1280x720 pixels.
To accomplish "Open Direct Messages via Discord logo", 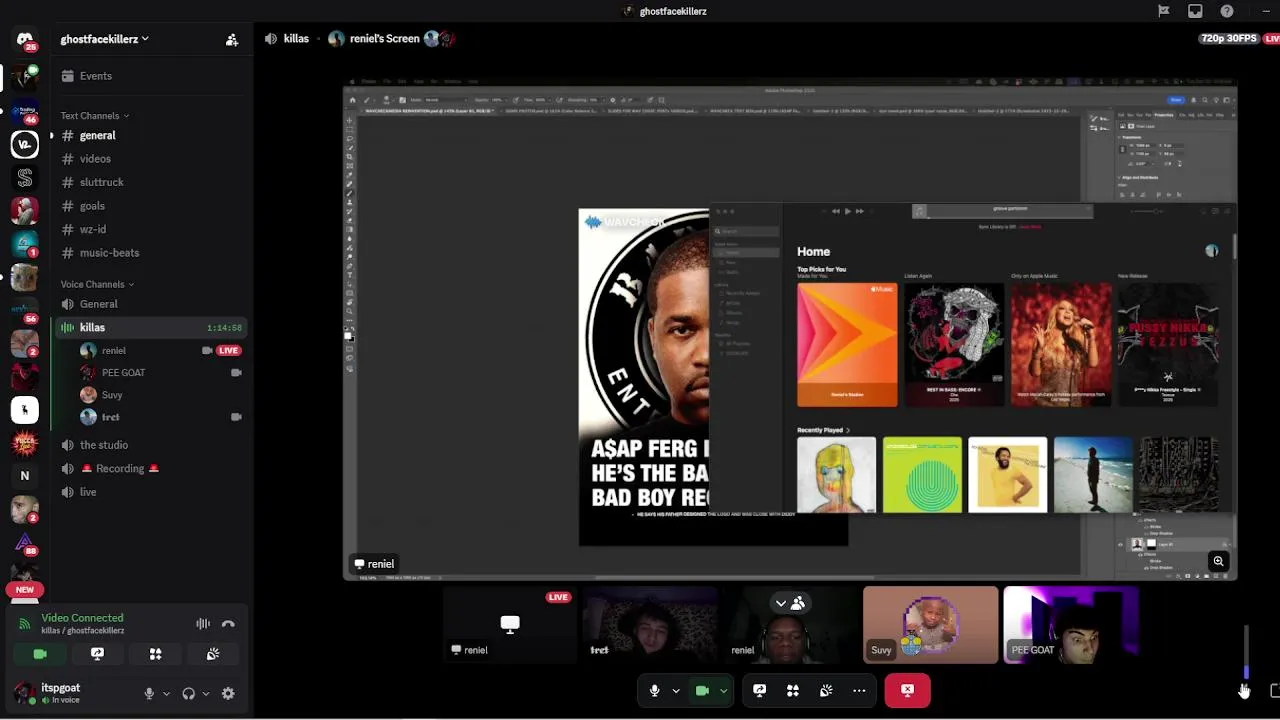I will click(x=25, y=40).
